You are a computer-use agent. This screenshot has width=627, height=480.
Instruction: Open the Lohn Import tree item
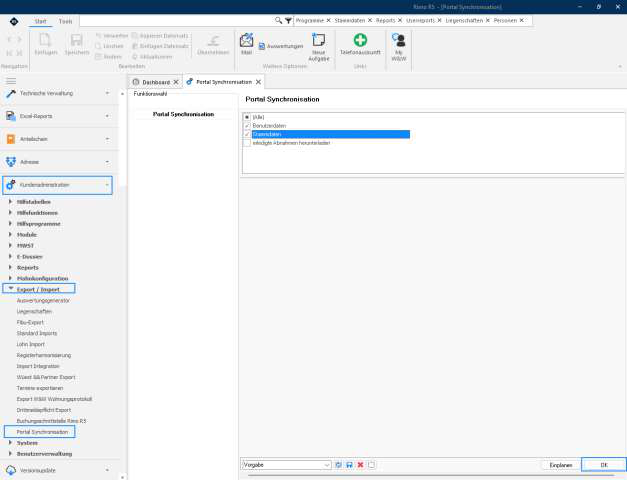click(31, 344)
